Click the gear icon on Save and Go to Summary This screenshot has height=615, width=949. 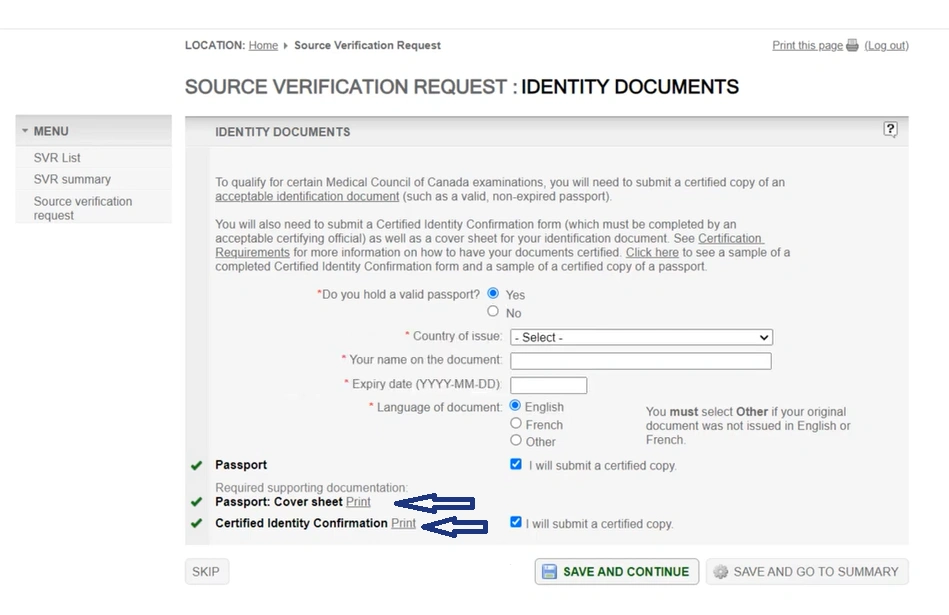(720, 572)
